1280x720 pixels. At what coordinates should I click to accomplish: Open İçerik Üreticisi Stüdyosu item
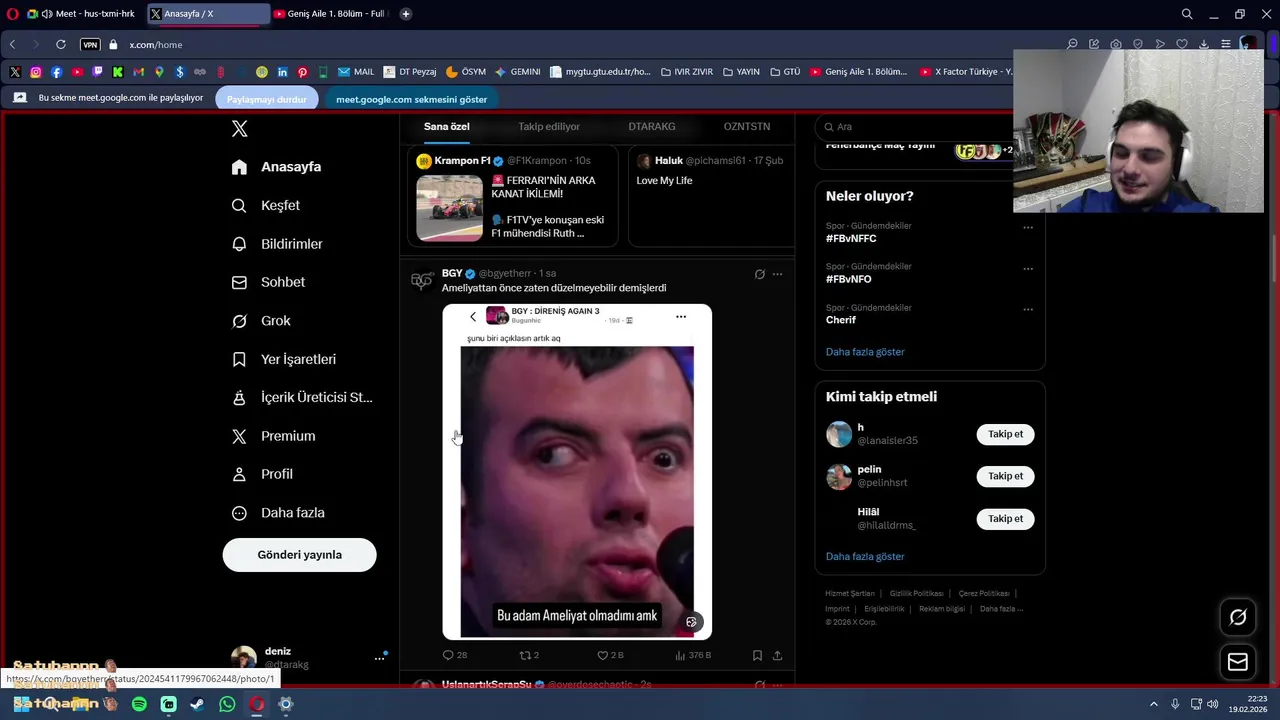[x=301, y=397]
